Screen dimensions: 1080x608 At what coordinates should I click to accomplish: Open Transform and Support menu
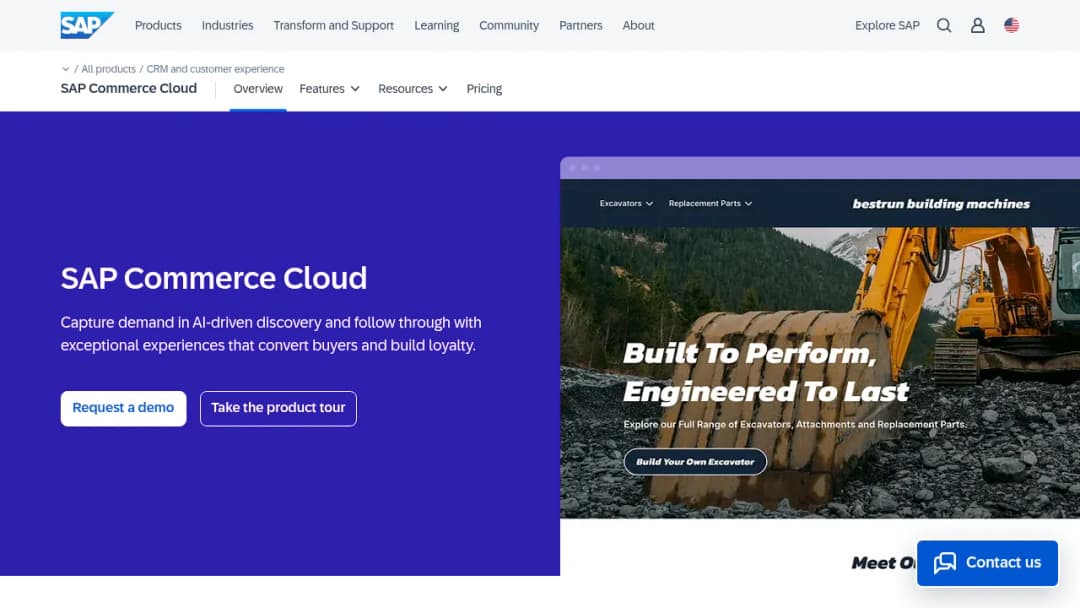pyautogui.click(x=333, y=25)
